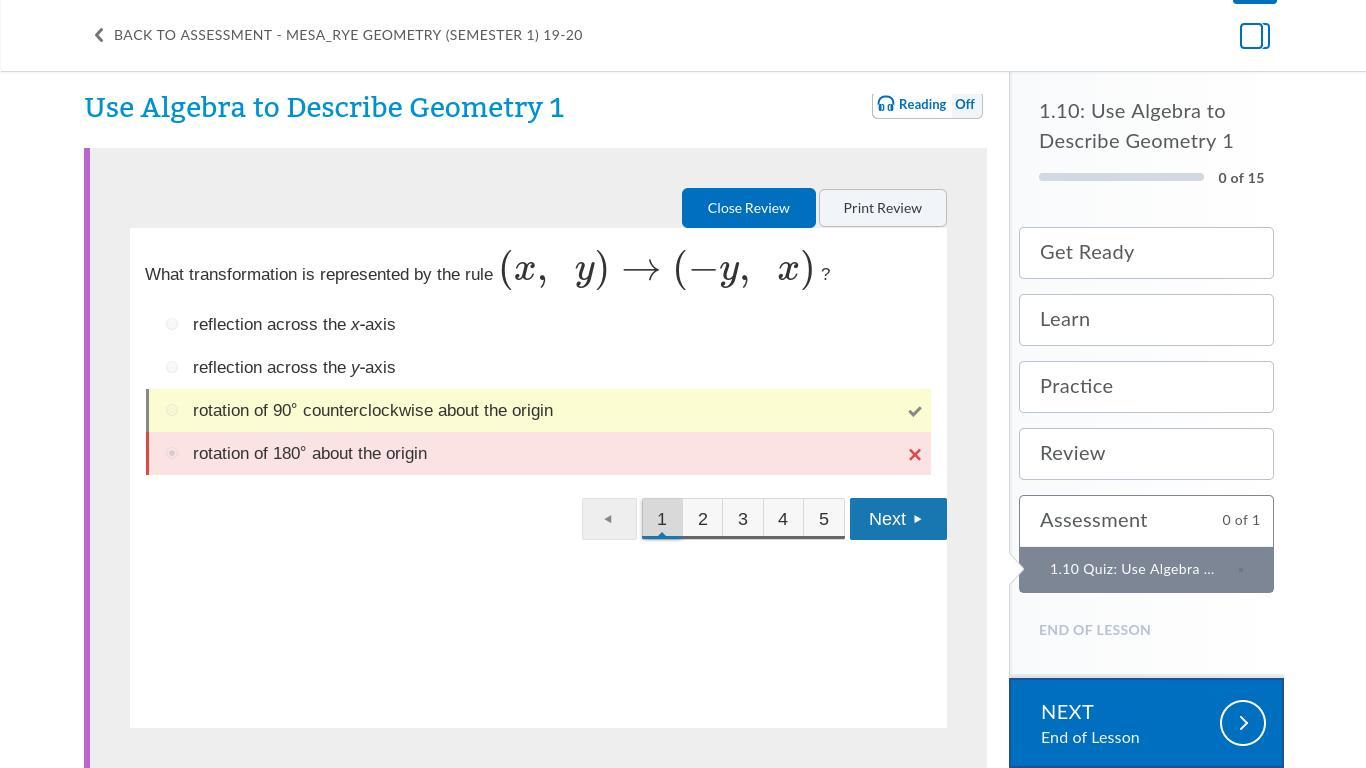
Task: Click the headphones Reading icon
Action: [886, 104]
